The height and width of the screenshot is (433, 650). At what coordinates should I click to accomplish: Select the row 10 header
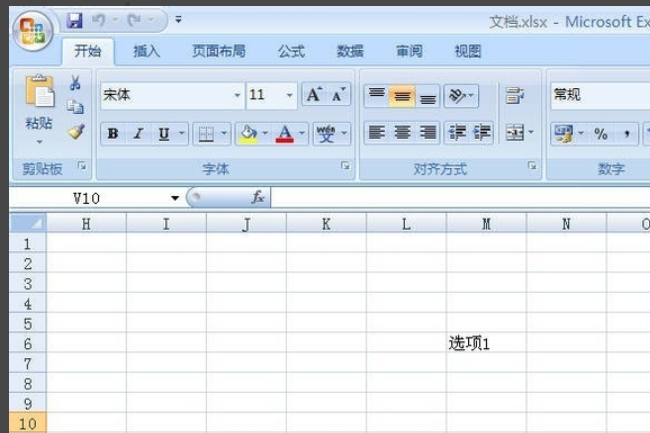[x=28, y=423]
